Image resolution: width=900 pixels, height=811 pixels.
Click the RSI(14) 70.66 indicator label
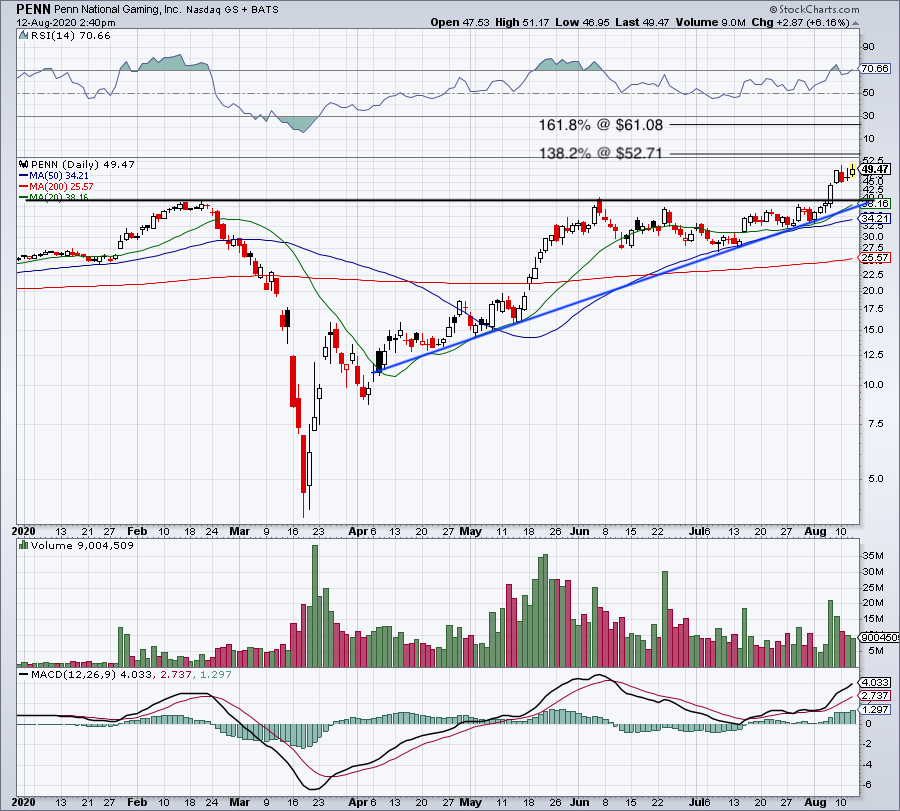click(70, 36)
